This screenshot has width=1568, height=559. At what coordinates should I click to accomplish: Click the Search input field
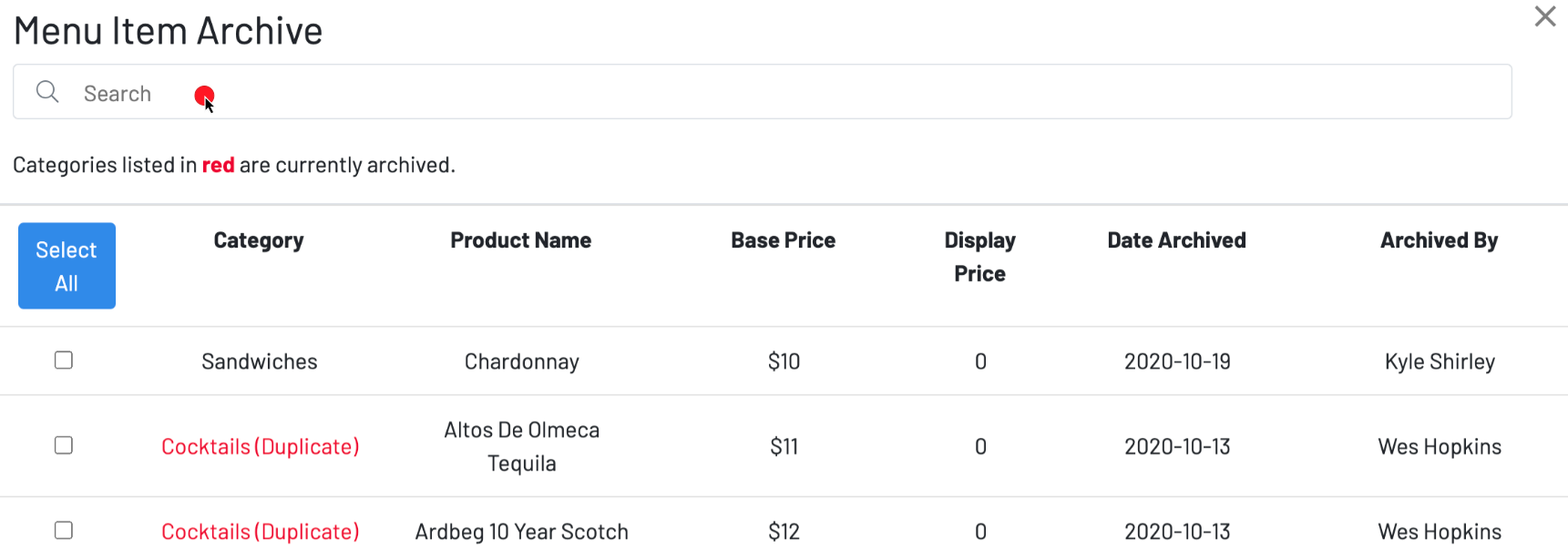(x=762, y=92)
